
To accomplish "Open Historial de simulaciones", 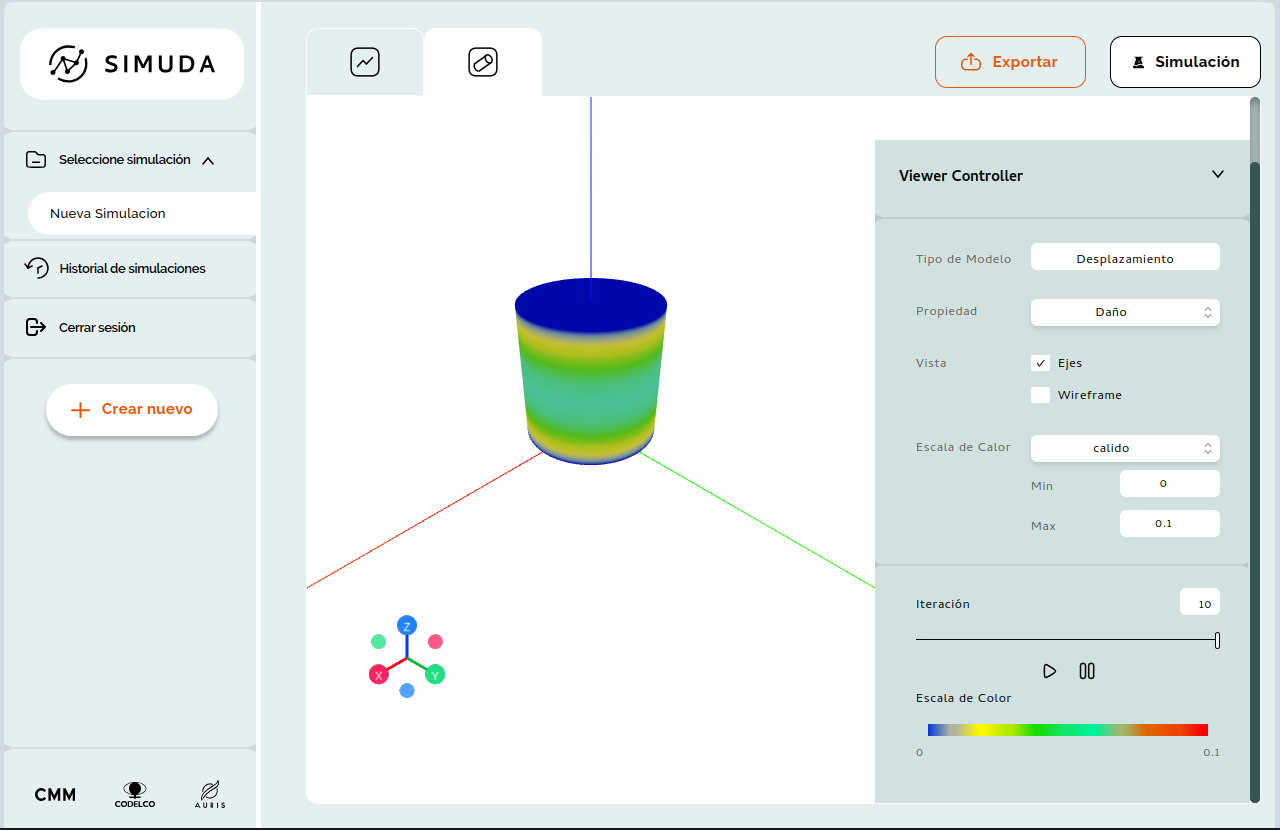I will 132,268.
